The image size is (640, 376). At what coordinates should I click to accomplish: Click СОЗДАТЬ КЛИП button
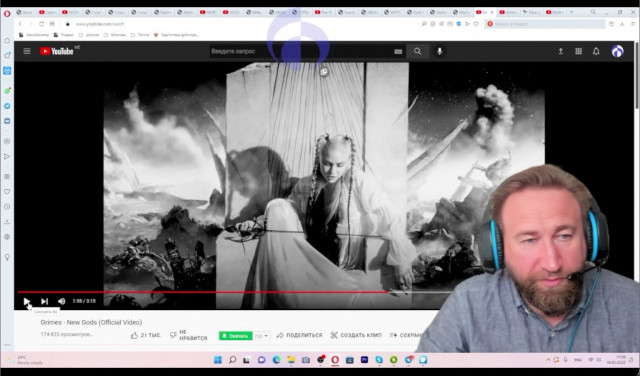point(356,335)
